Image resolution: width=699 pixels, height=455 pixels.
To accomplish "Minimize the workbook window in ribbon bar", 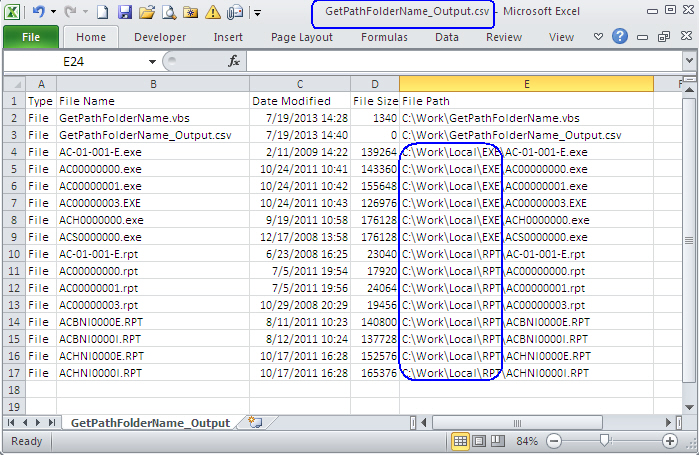I will pos(642,37).
